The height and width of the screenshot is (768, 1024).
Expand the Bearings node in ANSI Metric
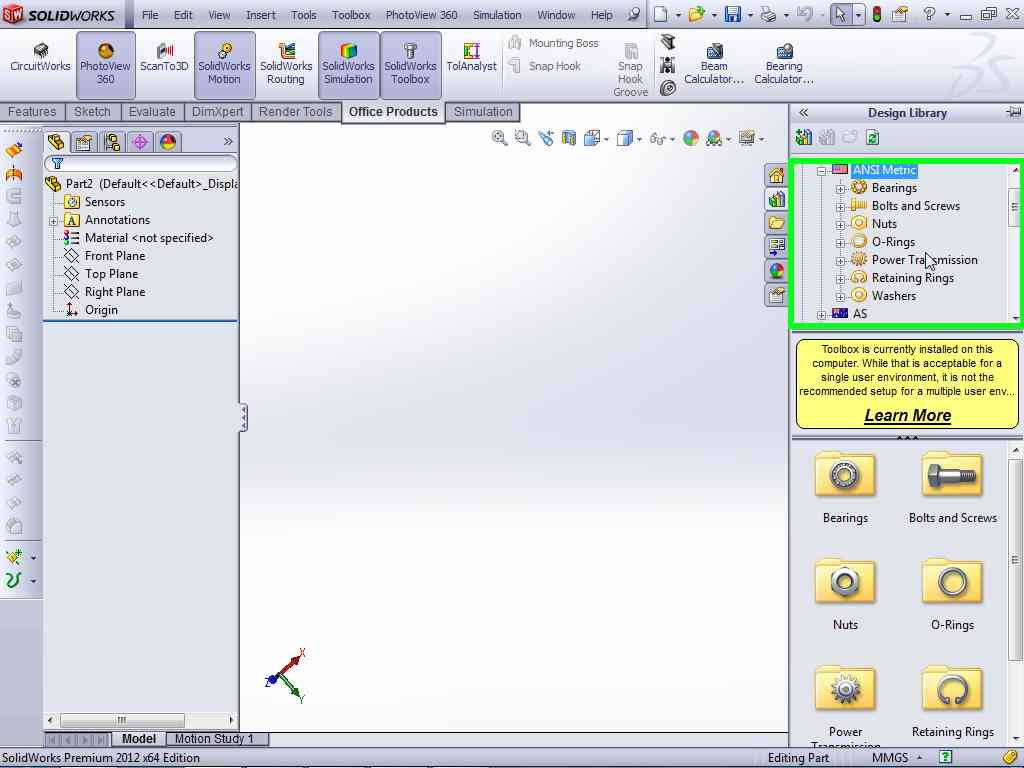pos(840,189)
